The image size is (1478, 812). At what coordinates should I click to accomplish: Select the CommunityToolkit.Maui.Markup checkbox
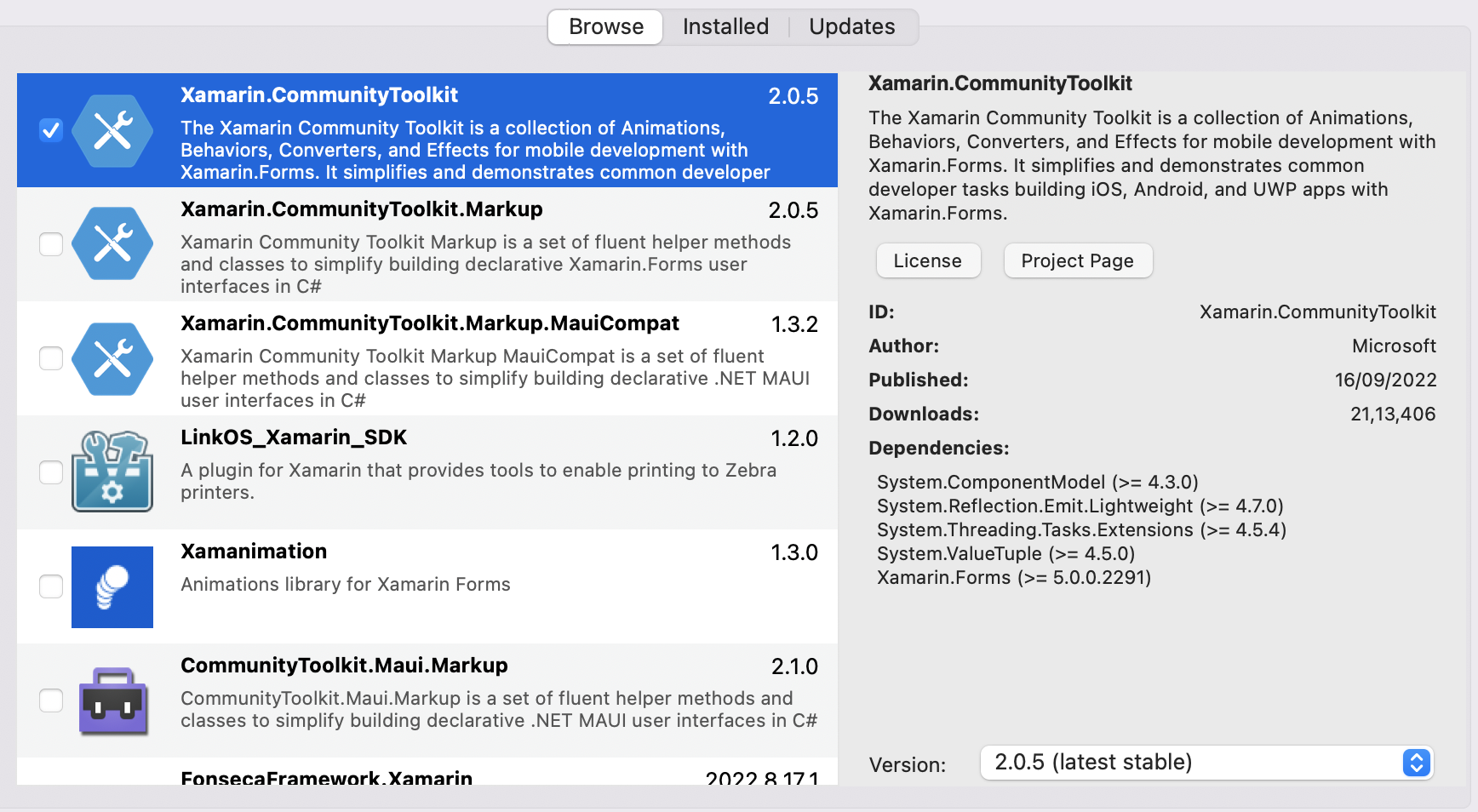point(51,700)
